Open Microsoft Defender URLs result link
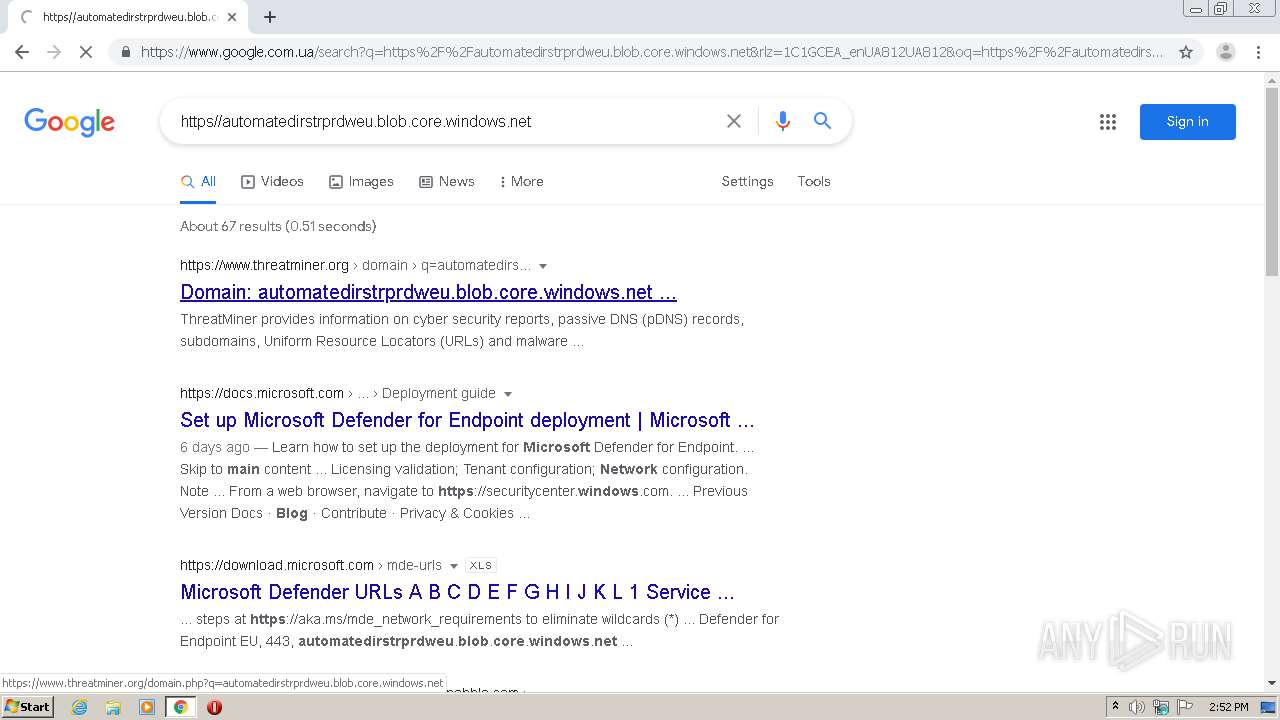 [457, 593]
